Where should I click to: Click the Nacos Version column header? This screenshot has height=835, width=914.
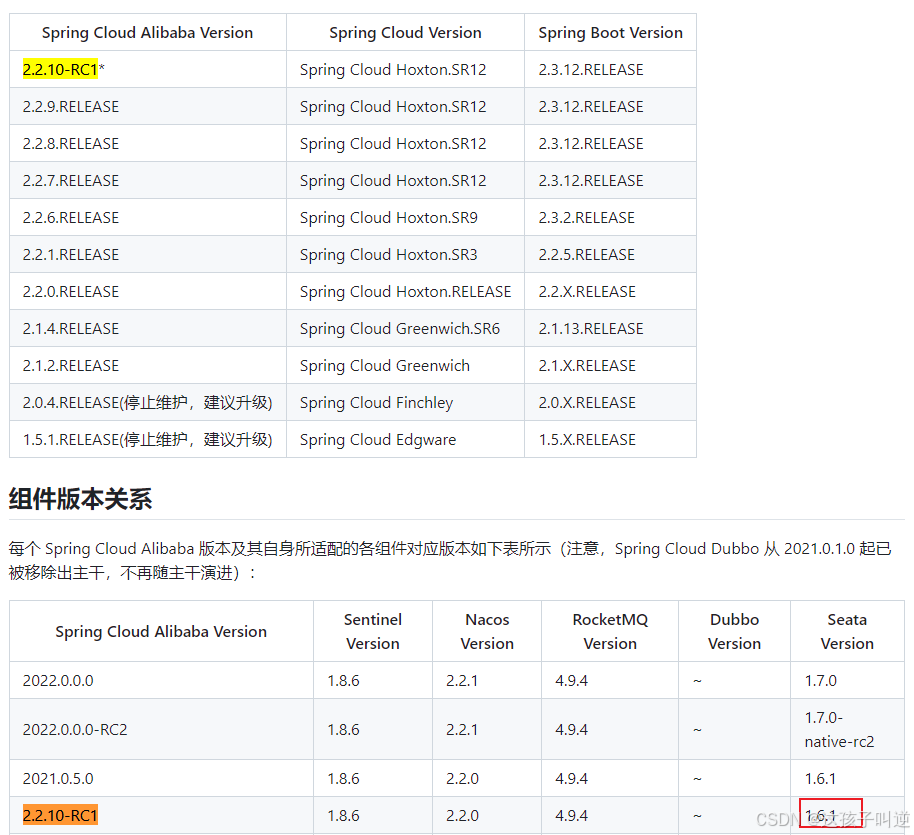click(x=487, y=631)
